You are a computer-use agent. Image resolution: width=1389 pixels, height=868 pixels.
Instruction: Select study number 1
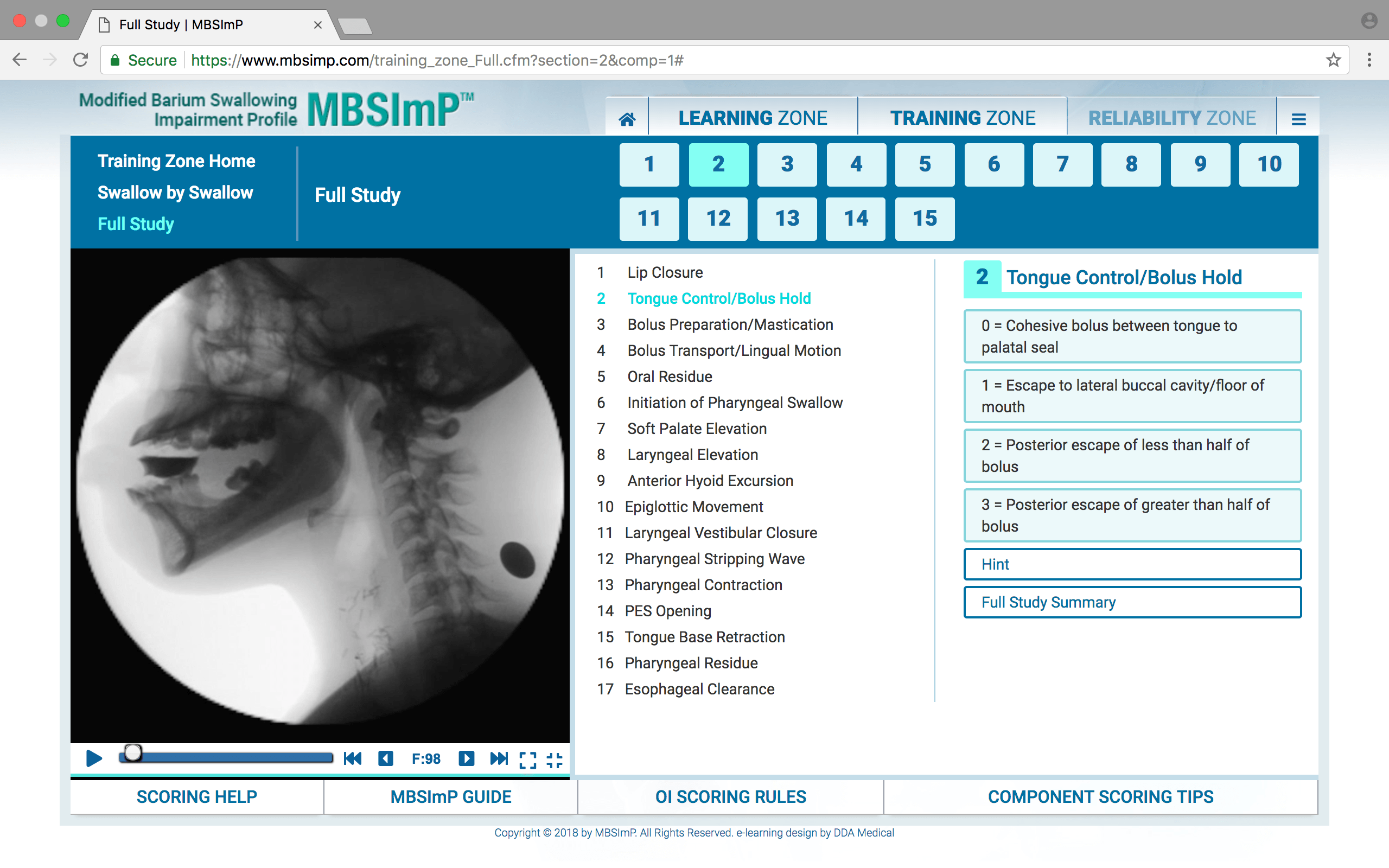[649, 165]
